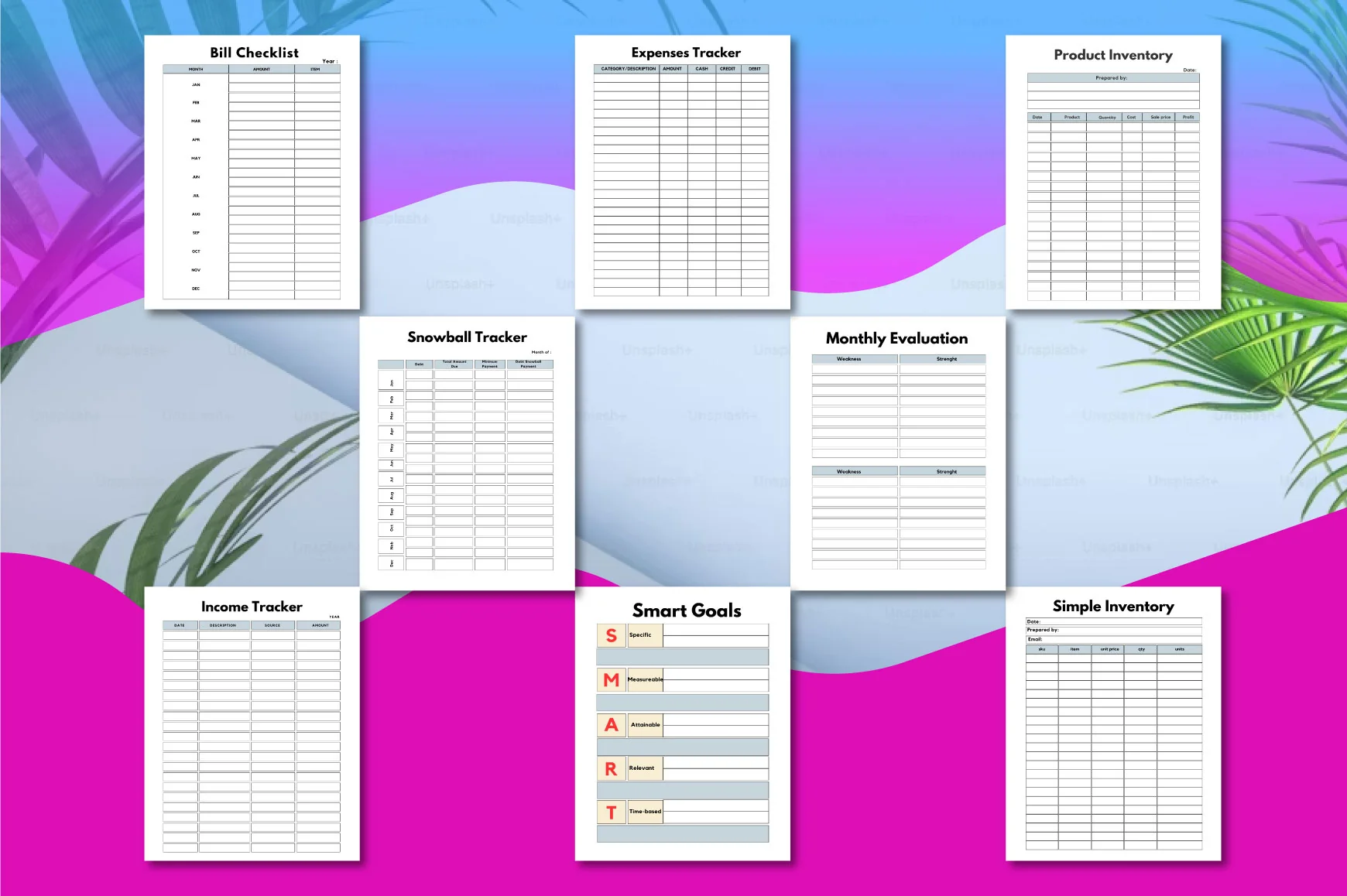Click the Cost column header in Product Inventory
The height and width of the screenshot is (896, 1347).
(1132, 117)
